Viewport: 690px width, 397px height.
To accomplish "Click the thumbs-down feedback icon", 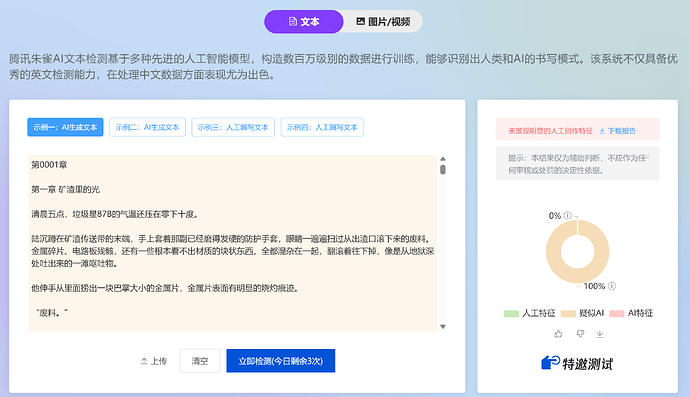I will (x=580, y=334).
